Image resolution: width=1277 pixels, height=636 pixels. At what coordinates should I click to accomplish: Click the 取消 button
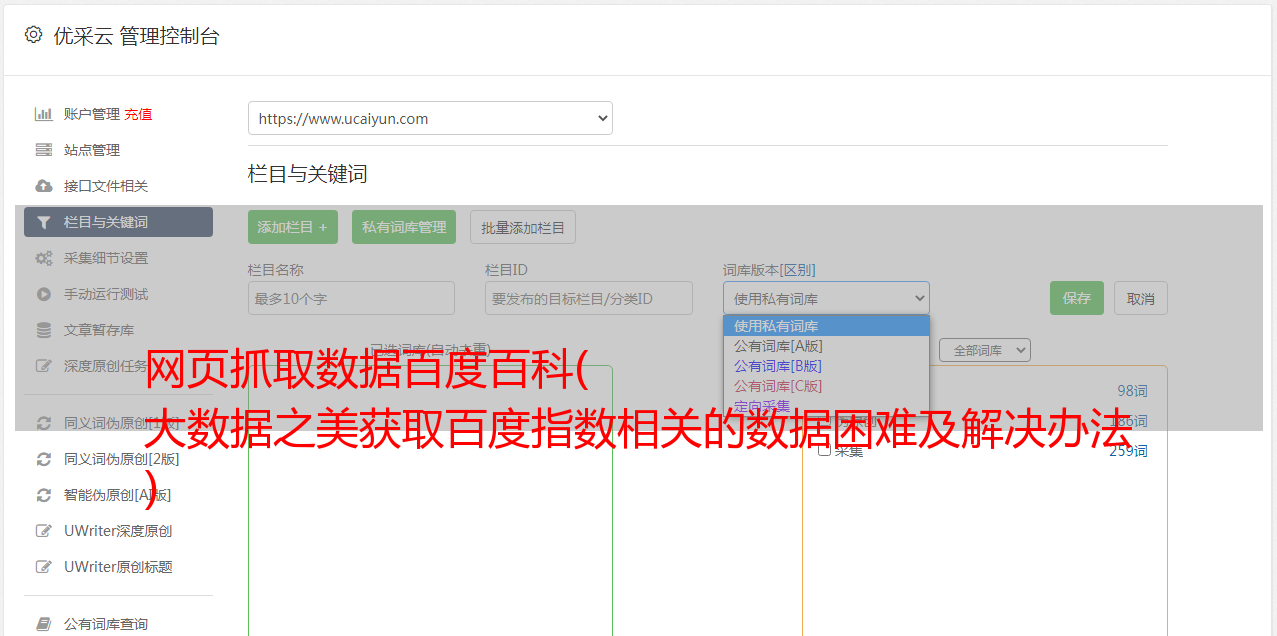point(1141,298)
